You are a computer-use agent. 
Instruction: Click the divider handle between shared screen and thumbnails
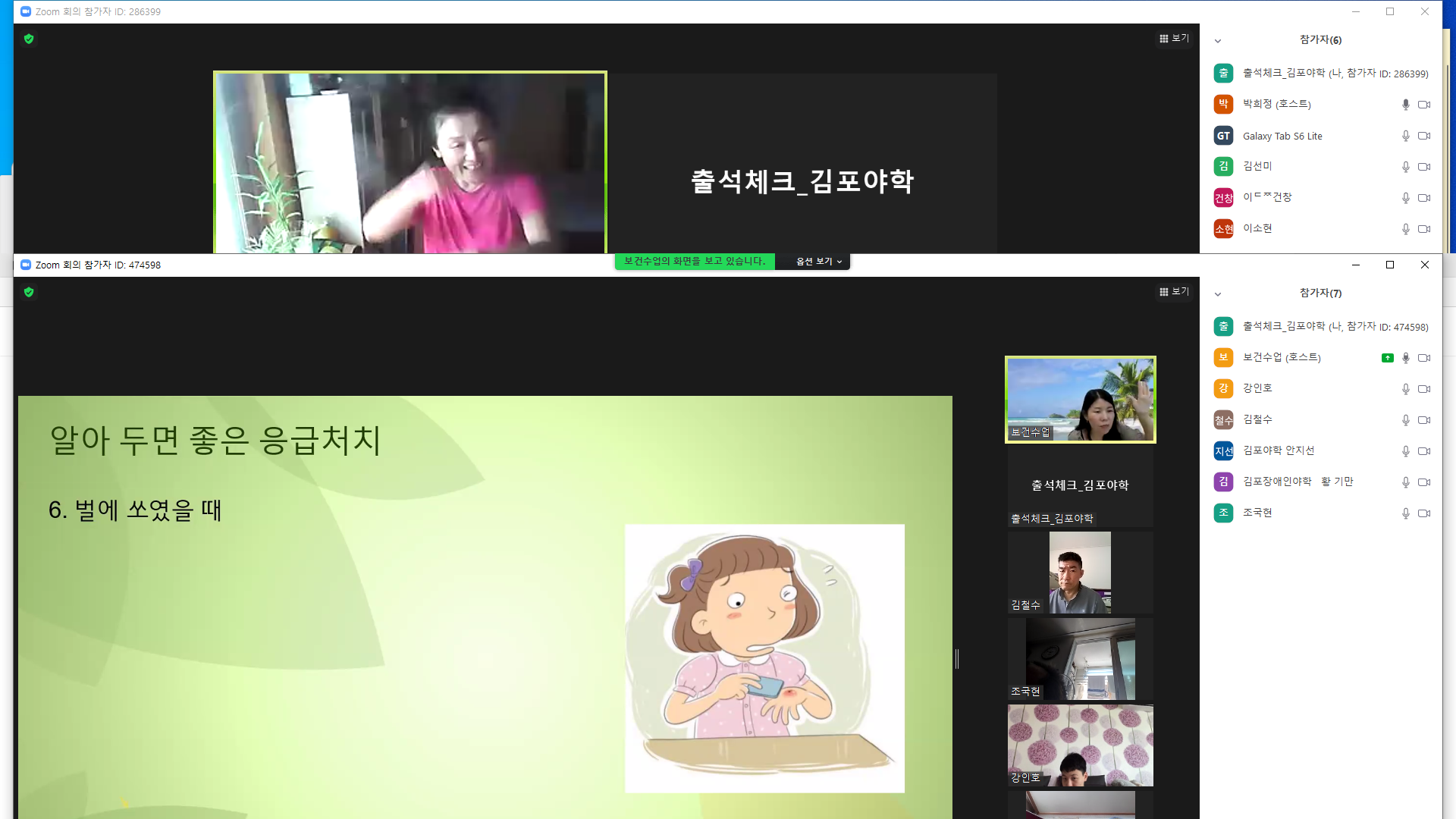957,659
